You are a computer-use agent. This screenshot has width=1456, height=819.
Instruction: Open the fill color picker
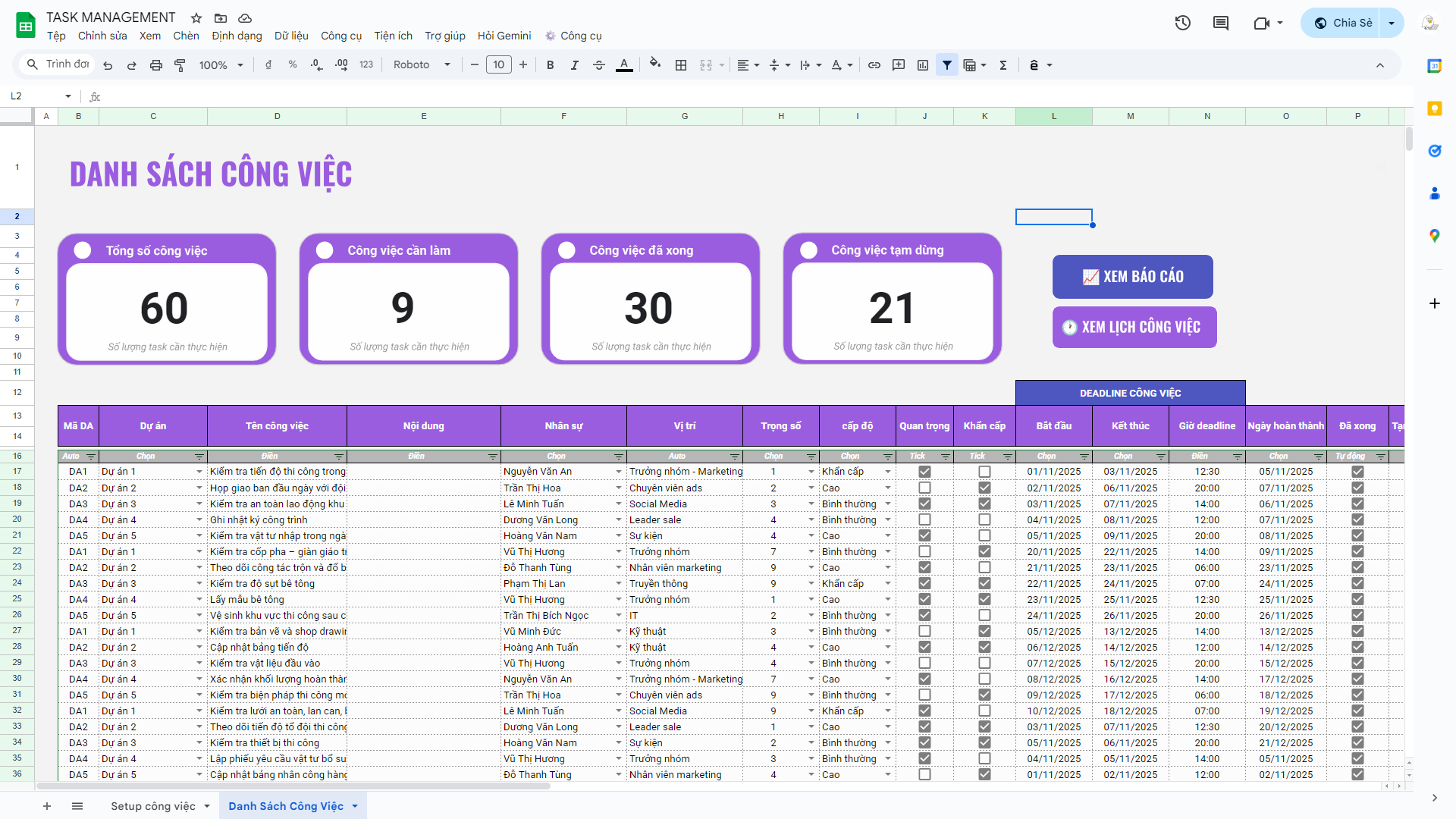[655, 65]
